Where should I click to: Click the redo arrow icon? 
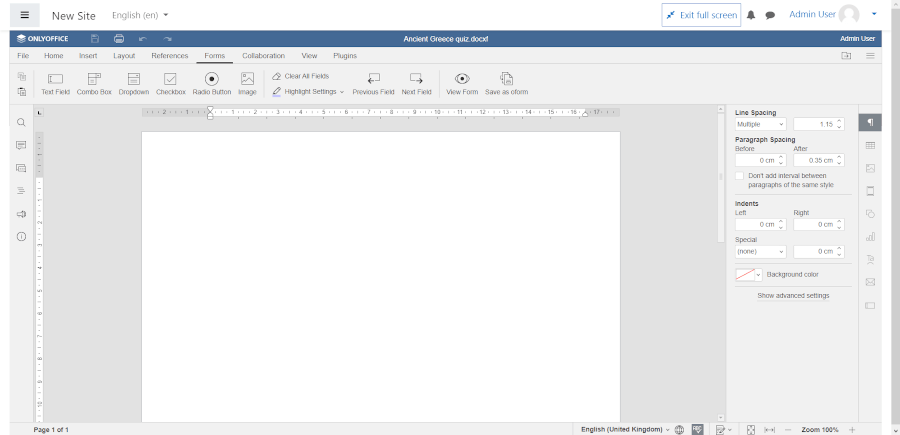tap(167, 39)
